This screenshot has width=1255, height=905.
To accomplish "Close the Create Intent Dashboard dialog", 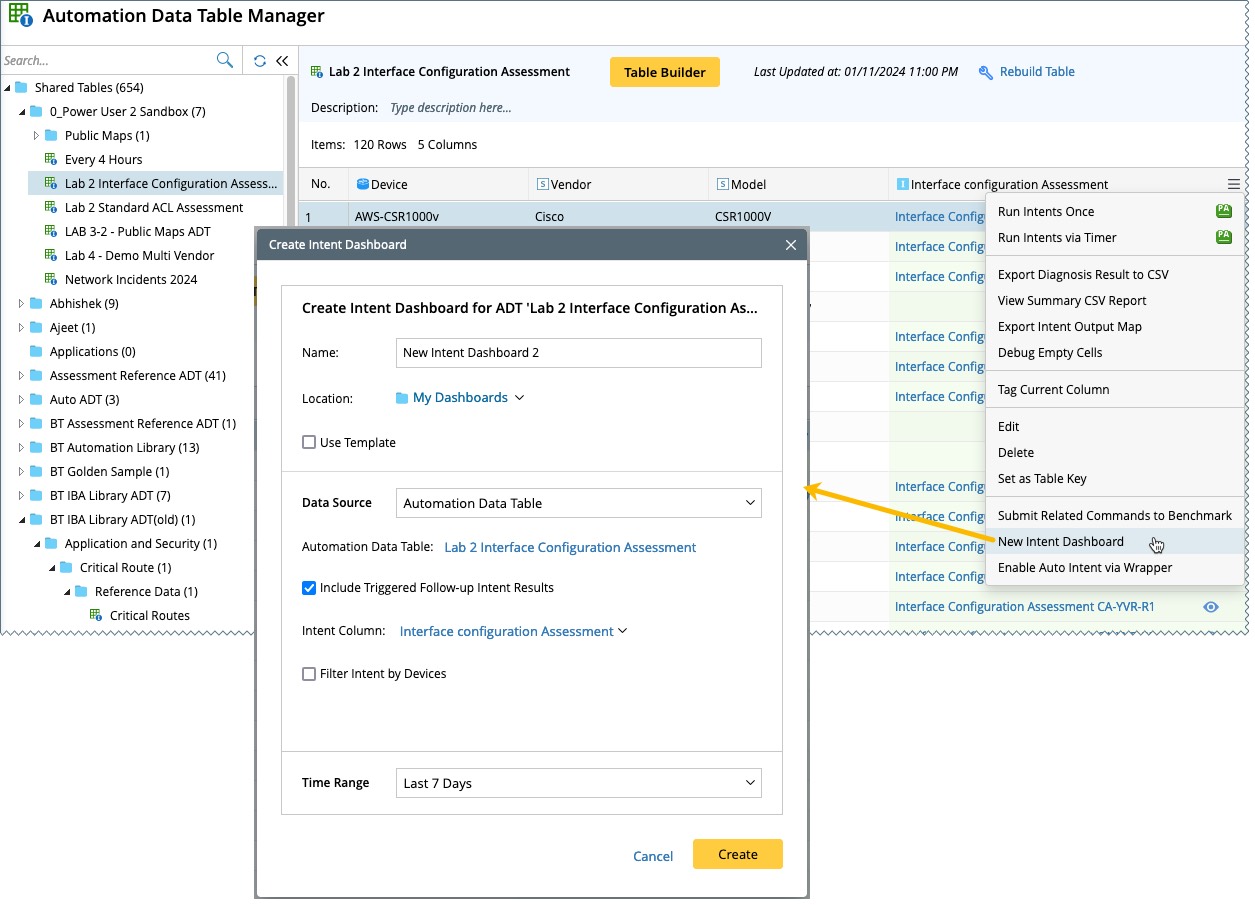I will click(790, 245).
